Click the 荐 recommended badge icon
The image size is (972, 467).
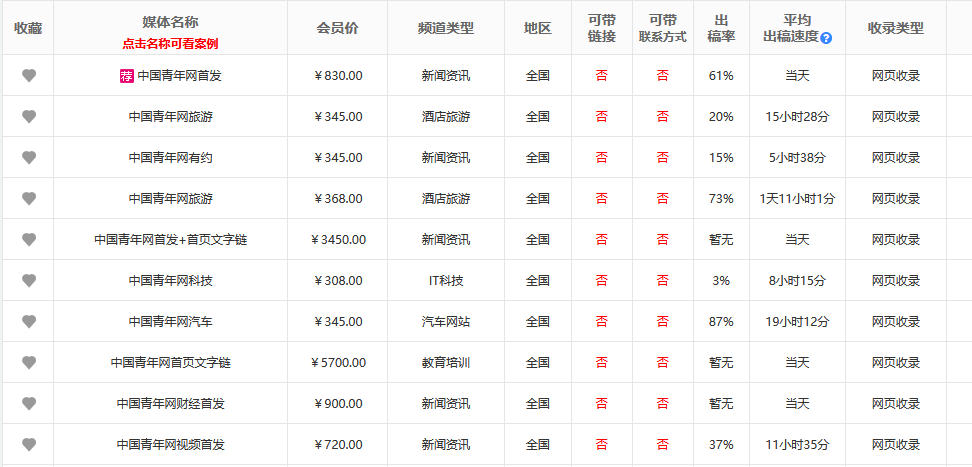pos(126,75)
